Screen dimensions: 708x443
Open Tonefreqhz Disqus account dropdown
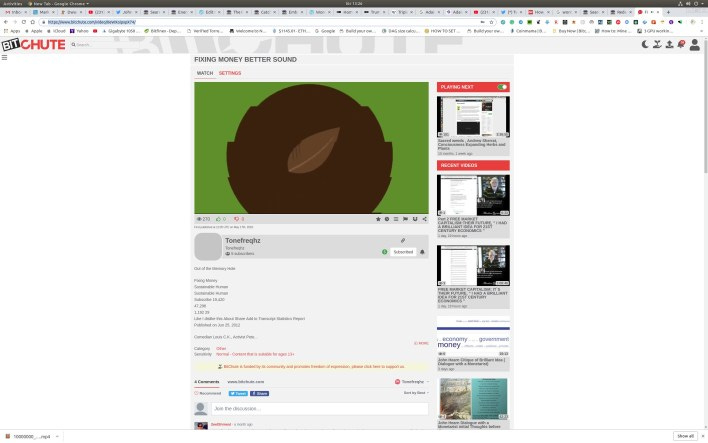point(412,382)
